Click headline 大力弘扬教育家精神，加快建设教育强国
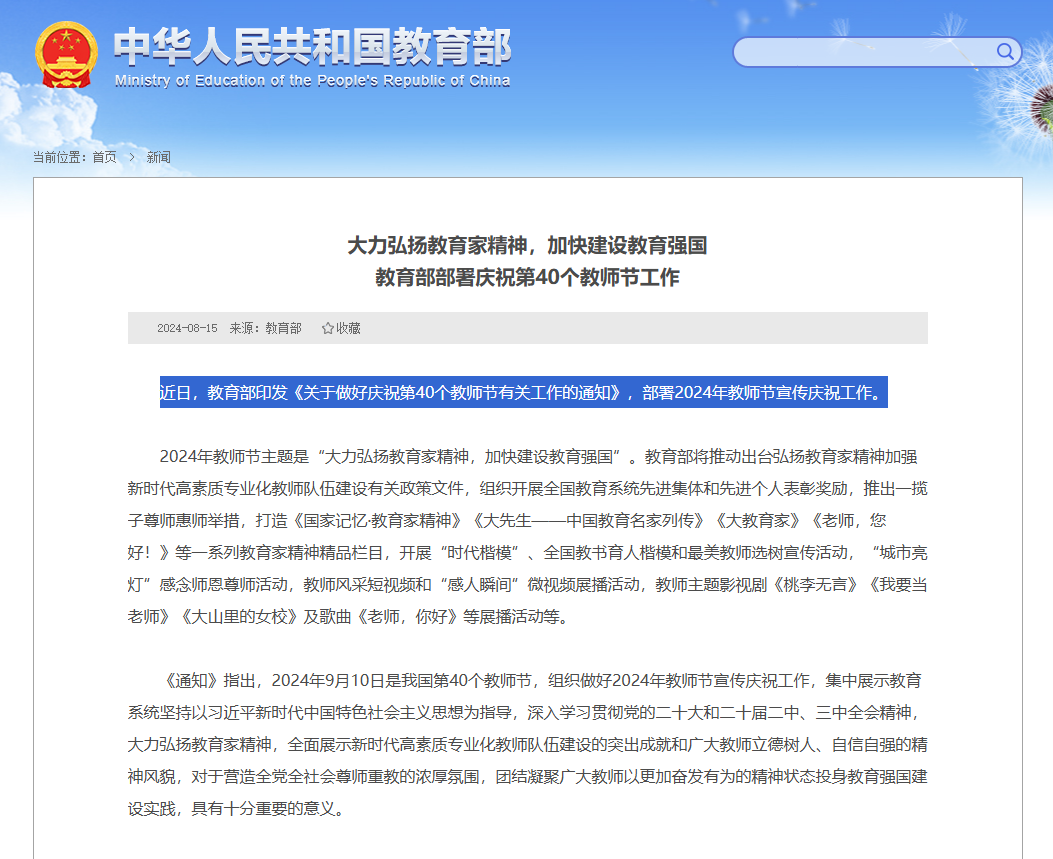The width and height of the screenshot is (1053, 859). (527, 245)
